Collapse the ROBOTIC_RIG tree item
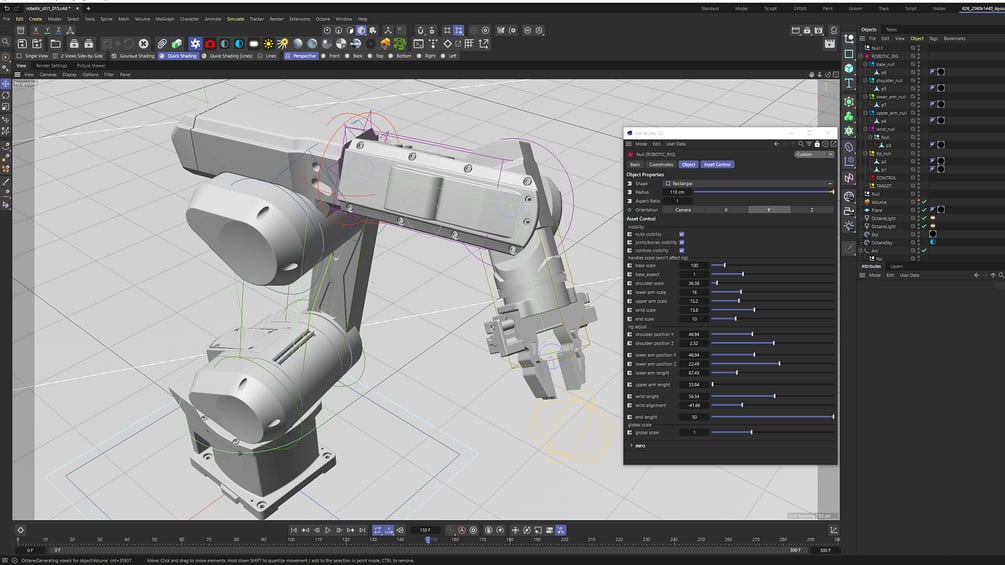The width and height of the screenshot is (1005, 565). pyautogui.click(x=862, y=56)
